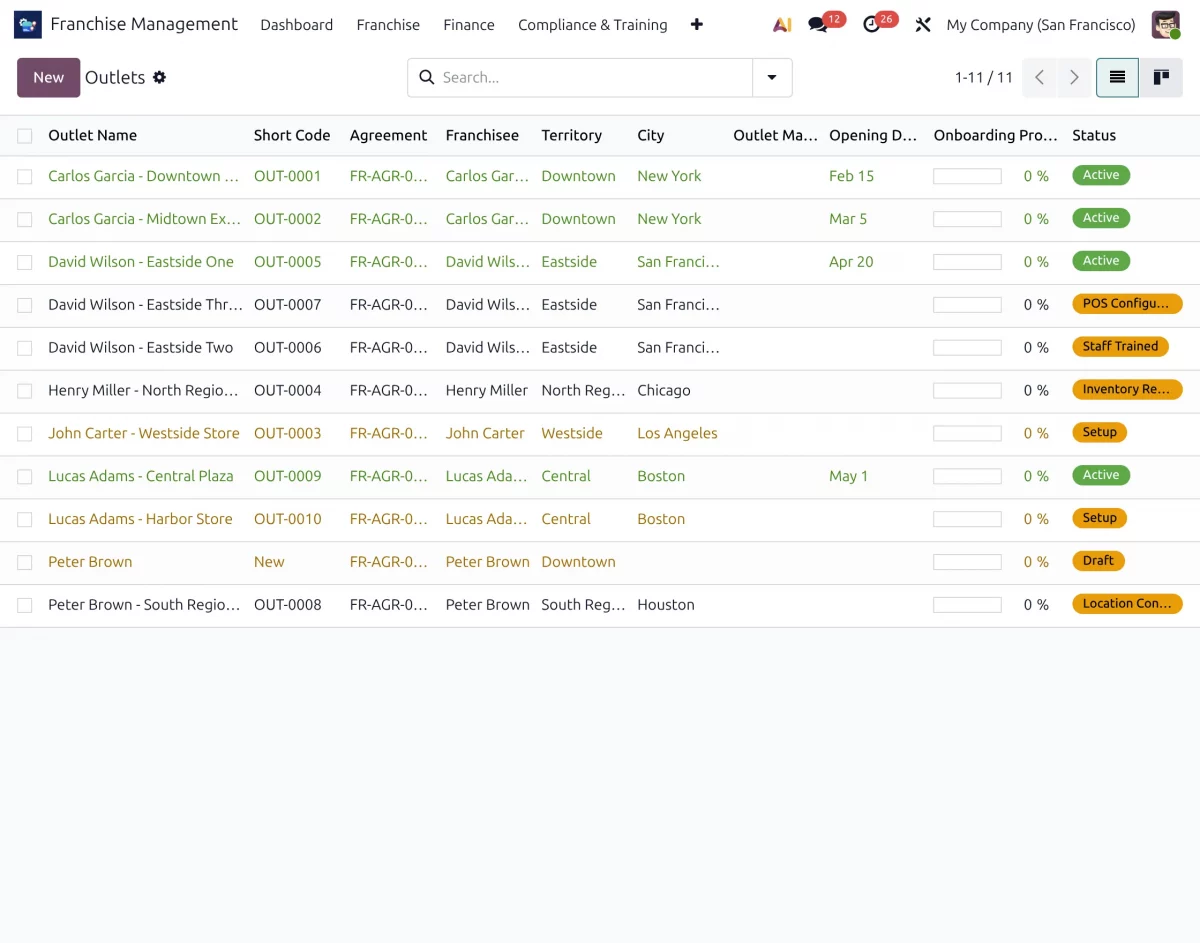Create a record using the New button

click(48, 77)
